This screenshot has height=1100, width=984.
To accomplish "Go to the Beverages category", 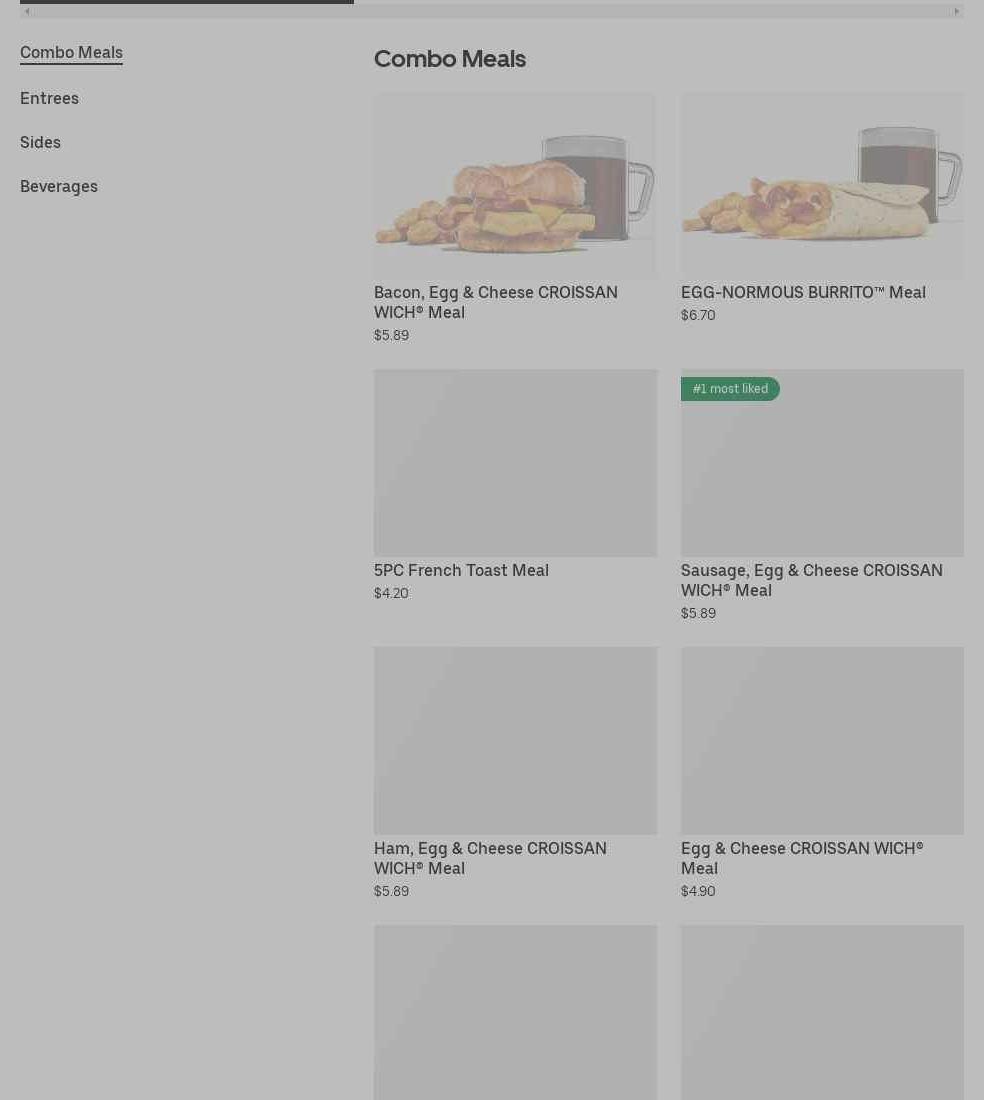I will coord(59,186).
